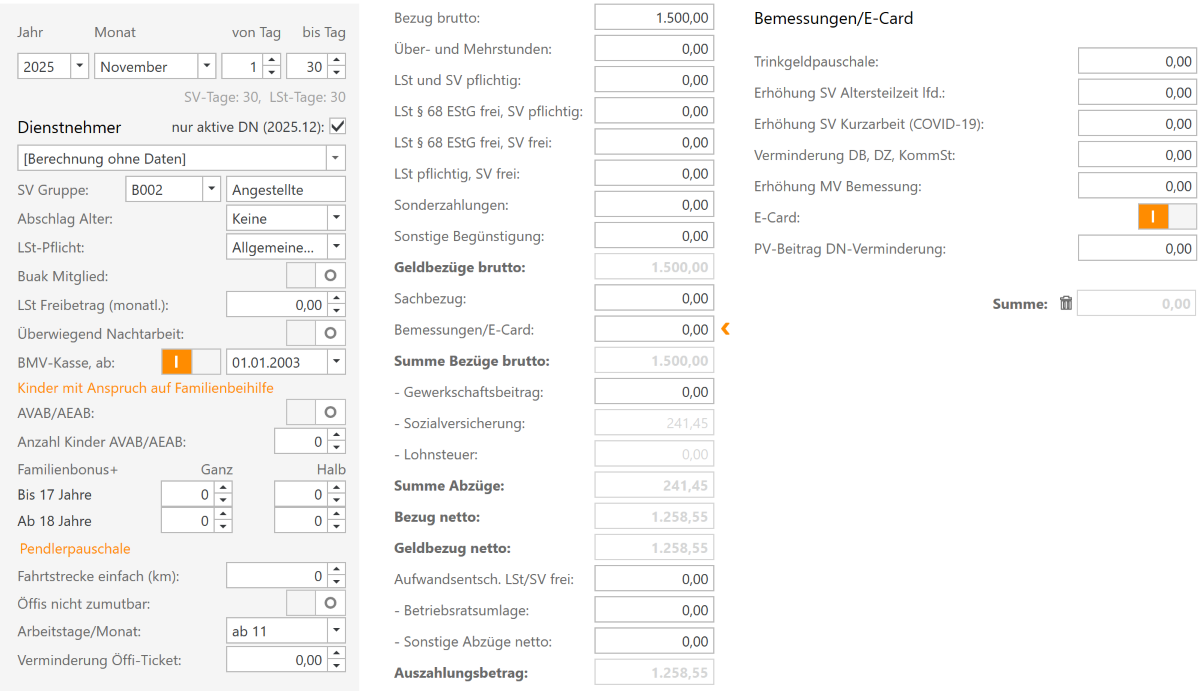Image resolution: width=1198 pixels, height=691 pixels.
Task: Click the Bezug brutto input field
Action: click(x=654, y=18)
